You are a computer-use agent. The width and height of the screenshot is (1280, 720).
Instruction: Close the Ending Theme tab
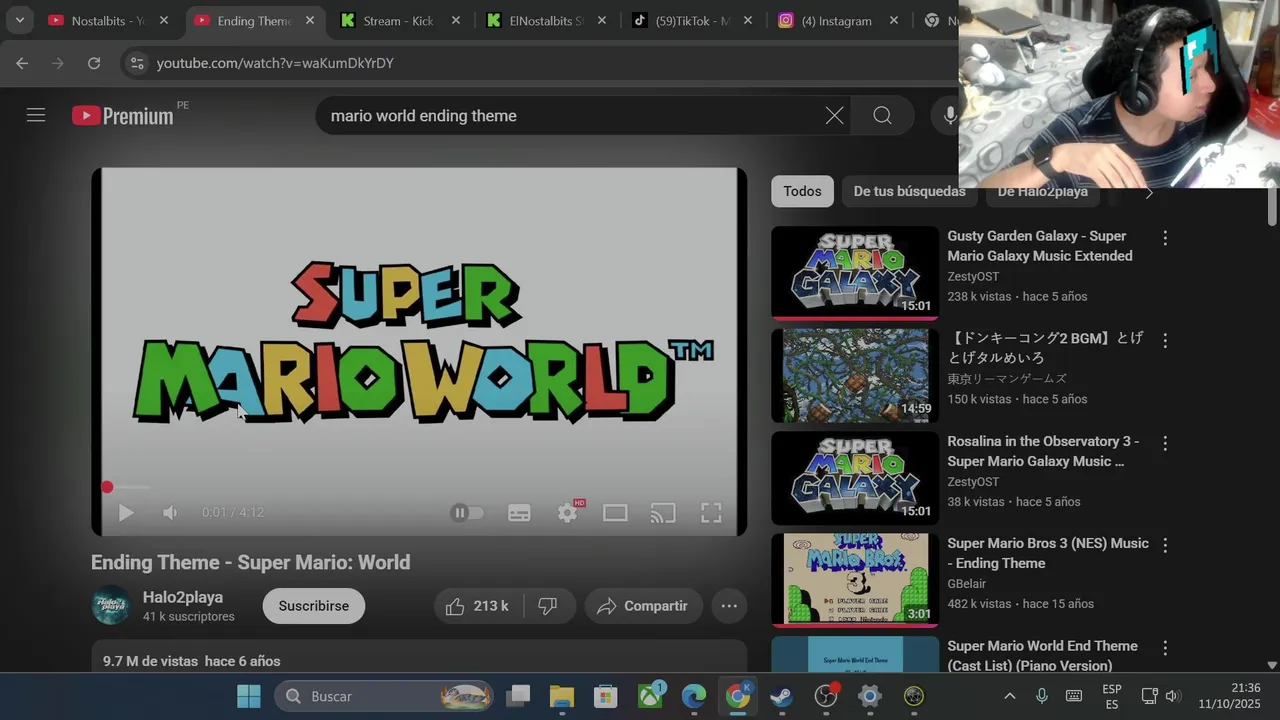[x=310, y=20]
